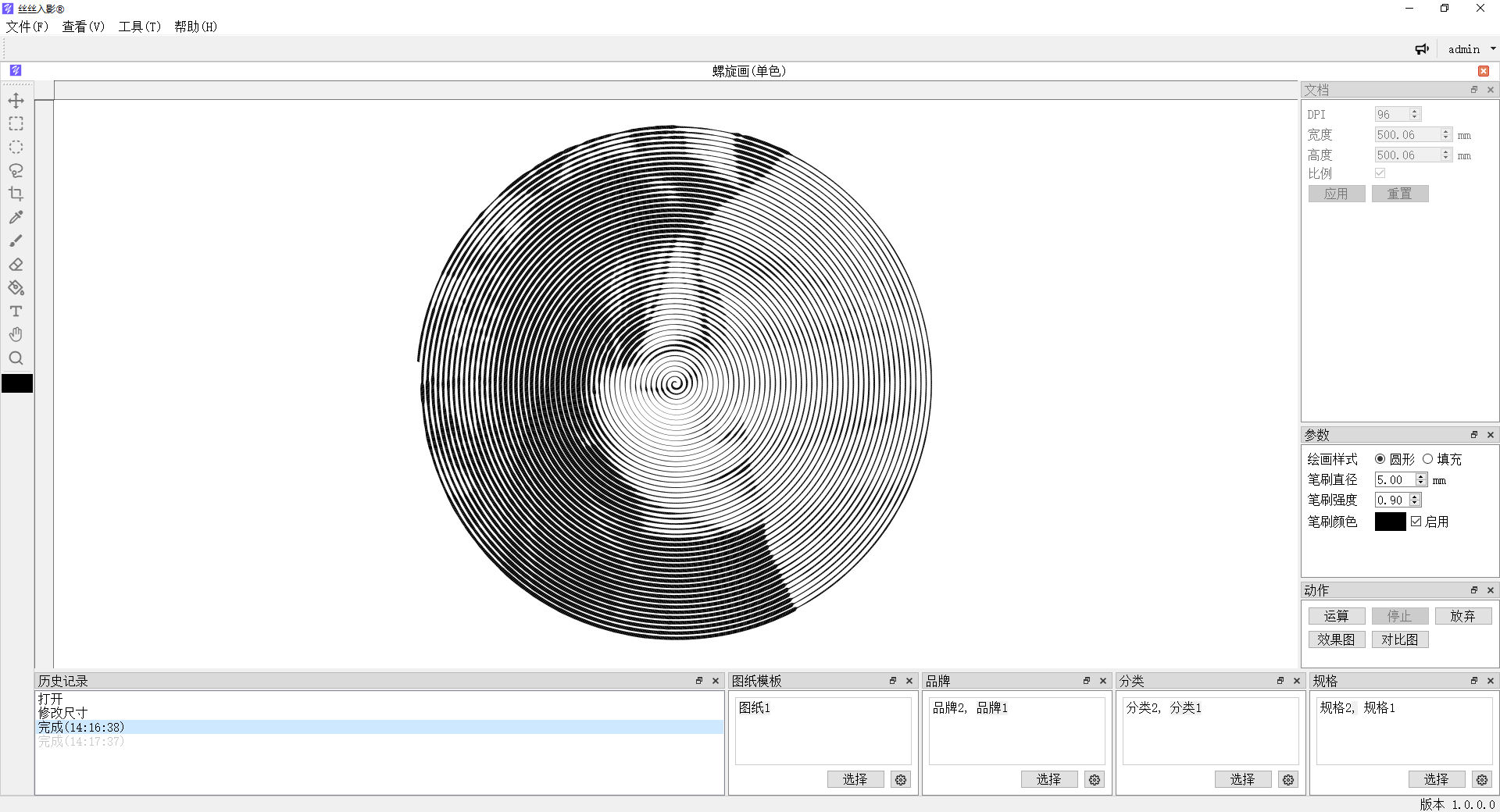Expand the admin user dropdown
The image size is (1500, 812).
tap(1492, 49)
